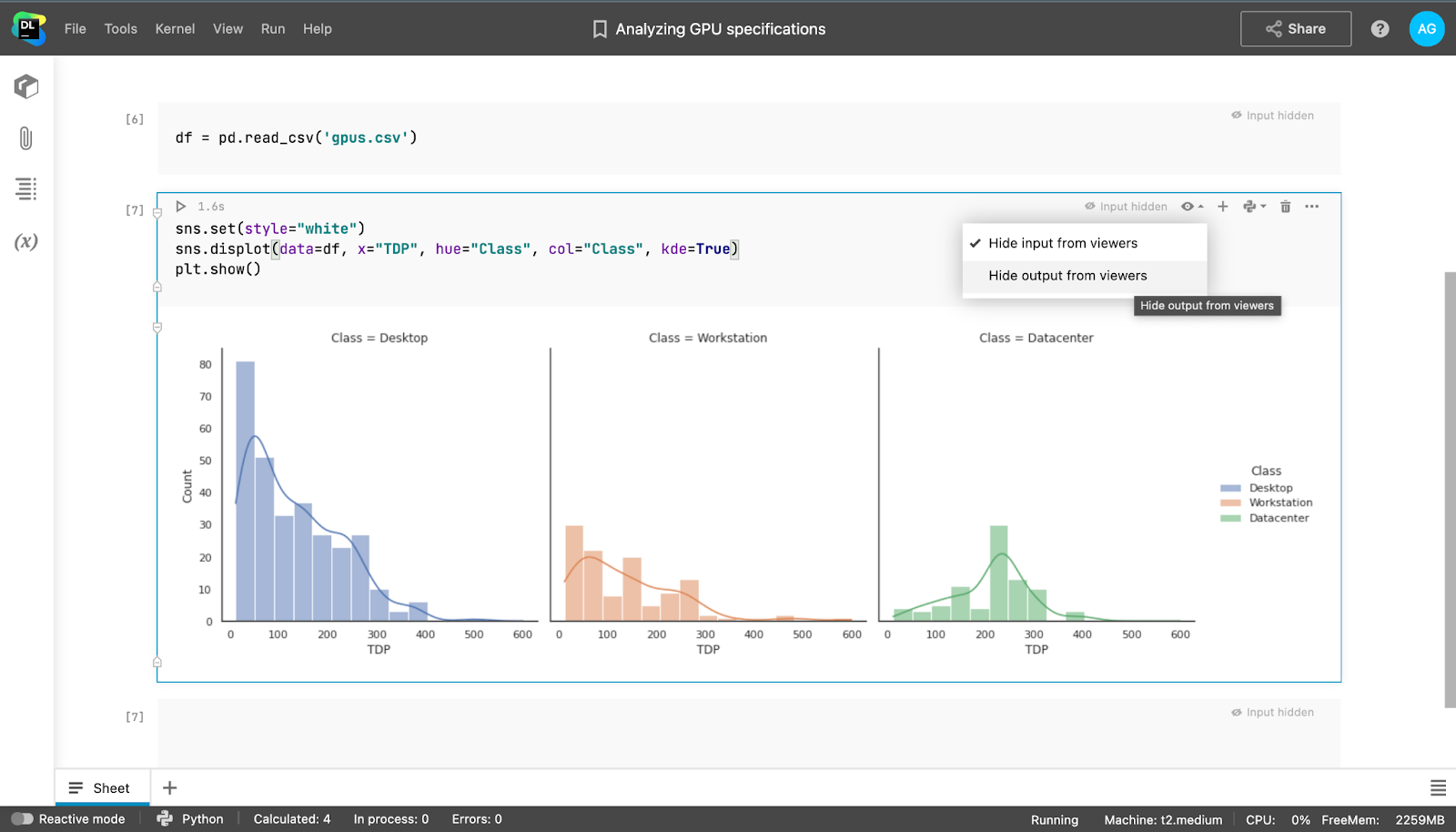Click the Datalore DL logo
The width and height of the screenshot is (1456, 832).
[28, 28]
